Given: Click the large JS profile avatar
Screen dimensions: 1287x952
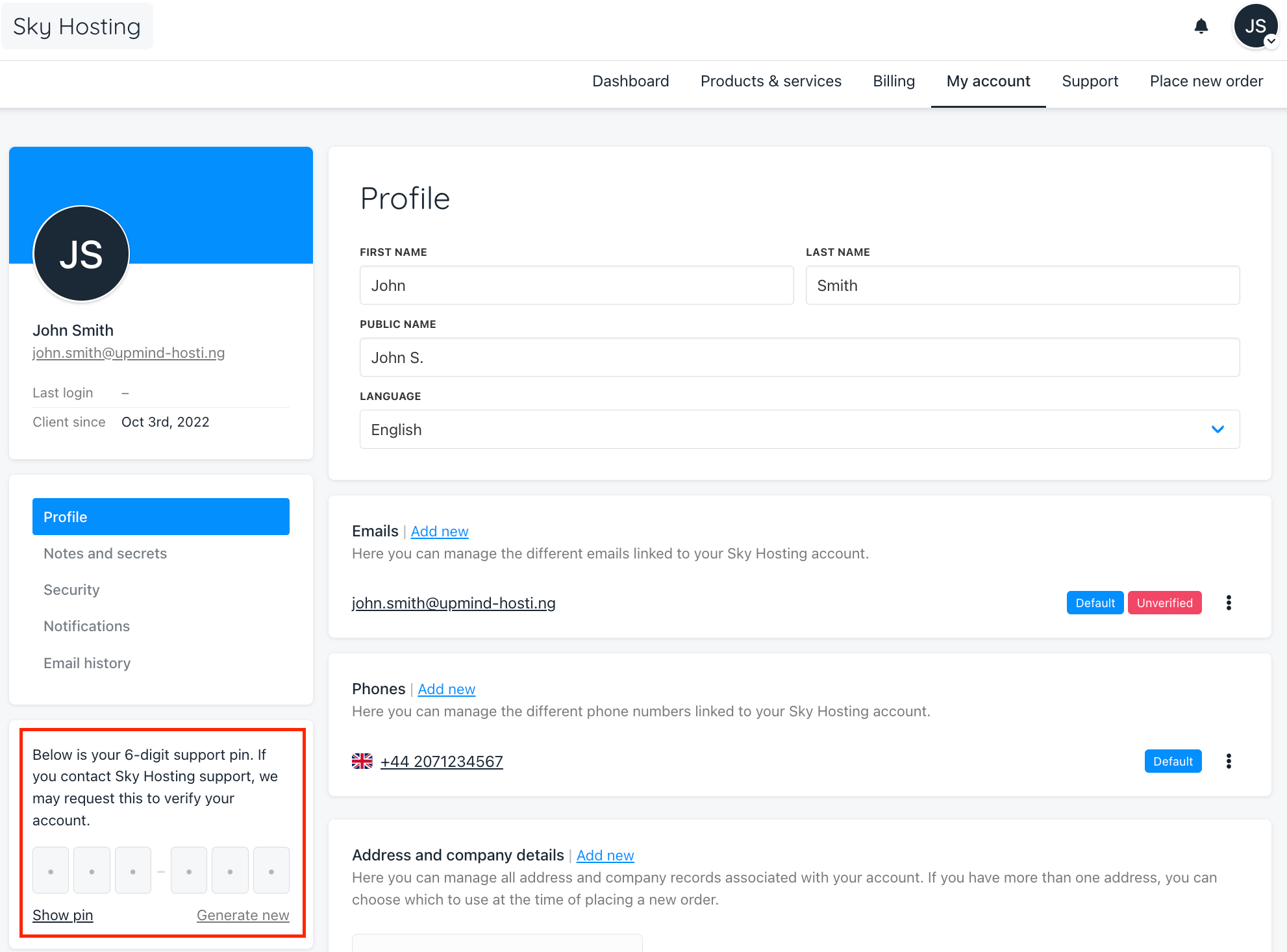Looking at the screenshot, I should (x=81, y=254).
